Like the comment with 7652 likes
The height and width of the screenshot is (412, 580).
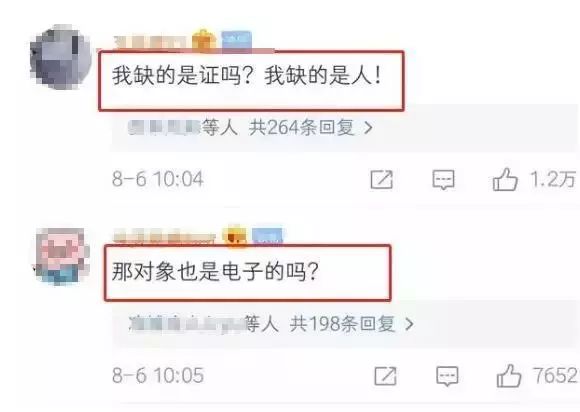[509, 375]
